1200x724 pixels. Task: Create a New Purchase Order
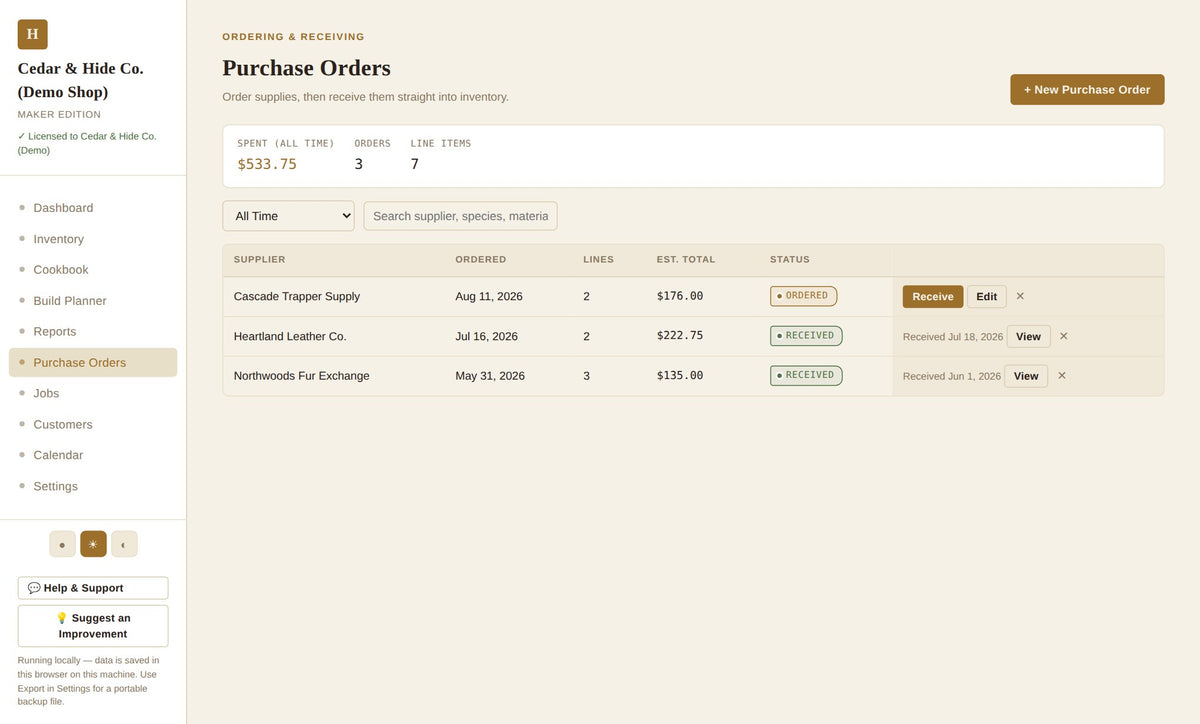tap(1087, 89)
